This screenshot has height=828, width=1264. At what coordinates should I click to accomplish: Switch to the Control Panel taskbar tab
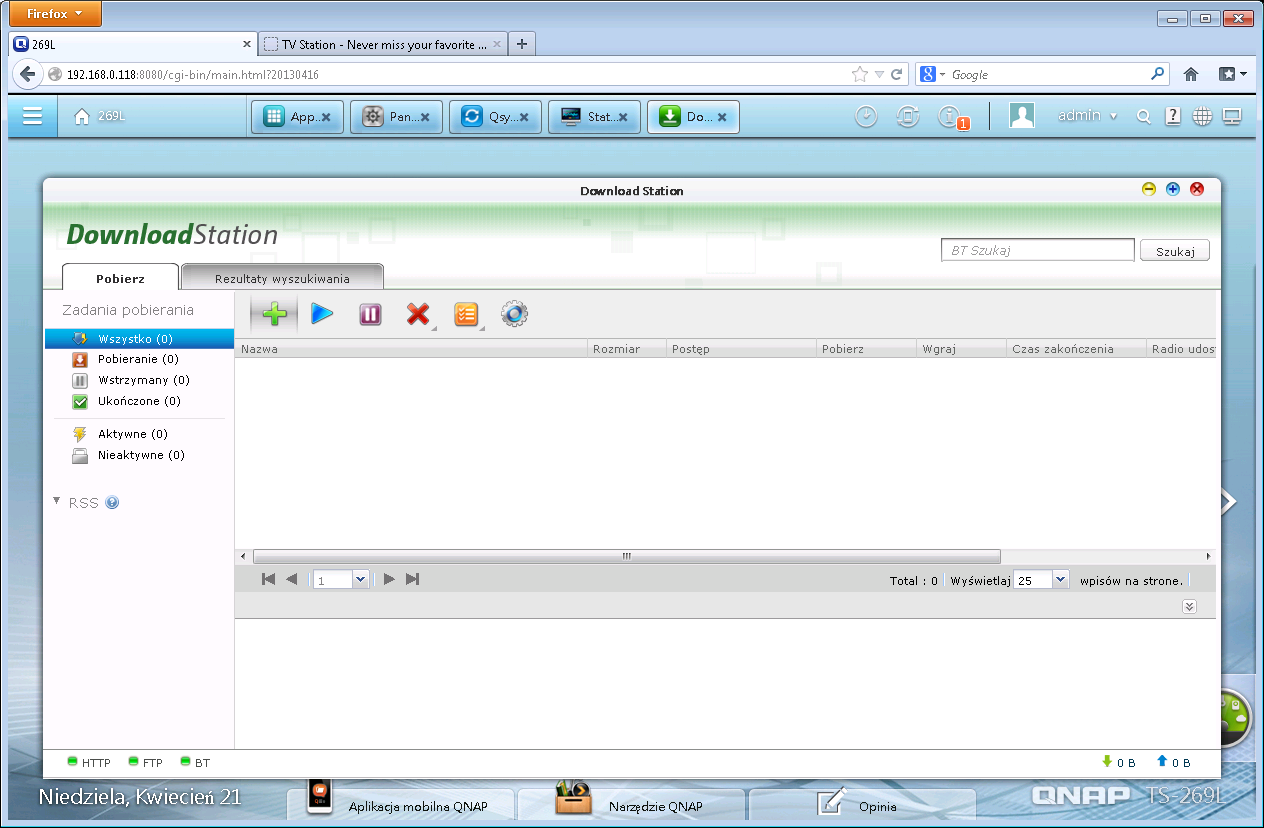[x=396, y=117]
